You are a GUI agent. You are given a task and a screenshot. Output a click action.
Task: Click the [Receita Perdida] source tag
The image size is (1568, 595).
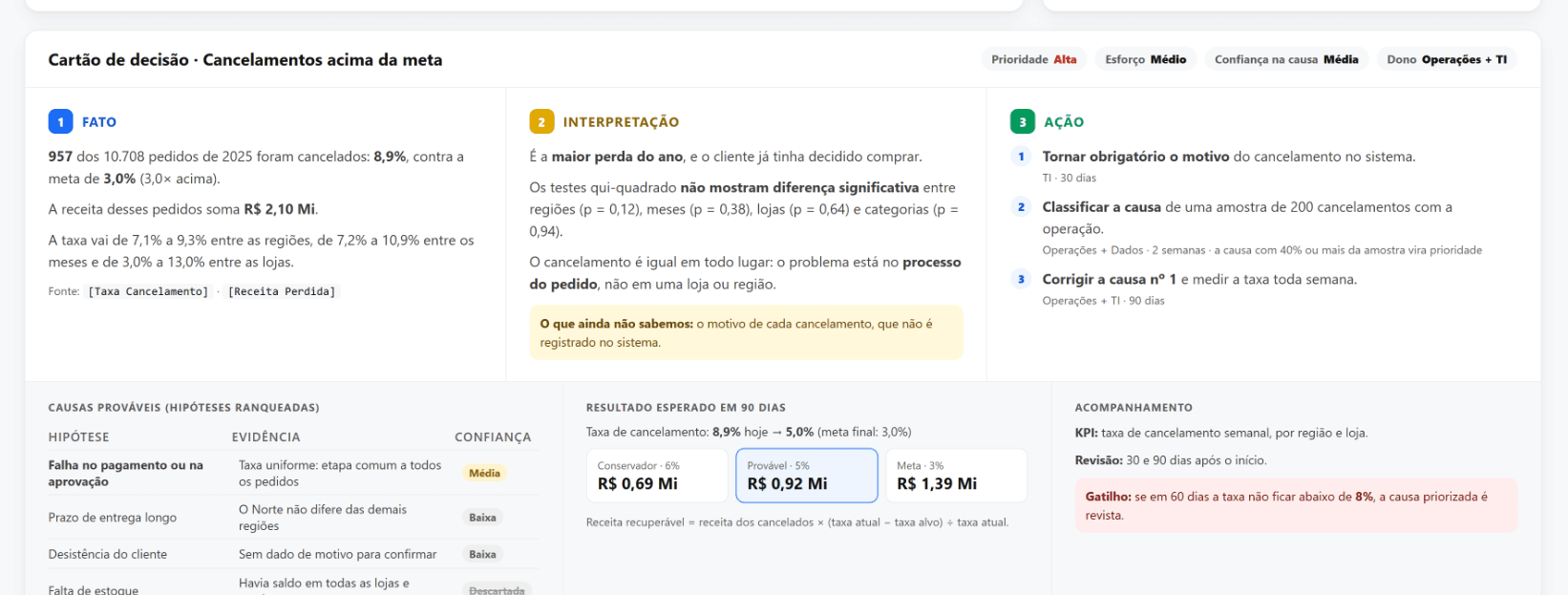click(x=282, y=291)
